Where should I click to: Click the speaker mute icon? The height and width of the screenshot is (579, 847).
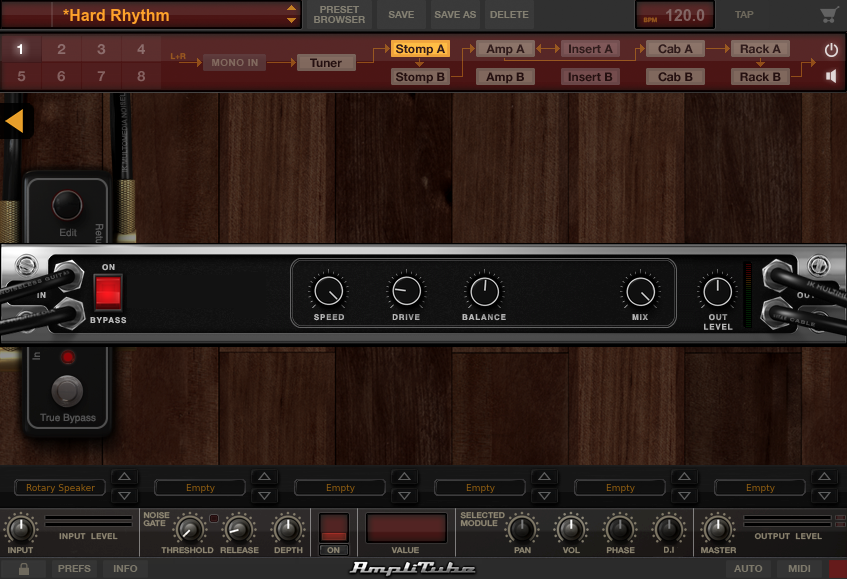point(831,76)
